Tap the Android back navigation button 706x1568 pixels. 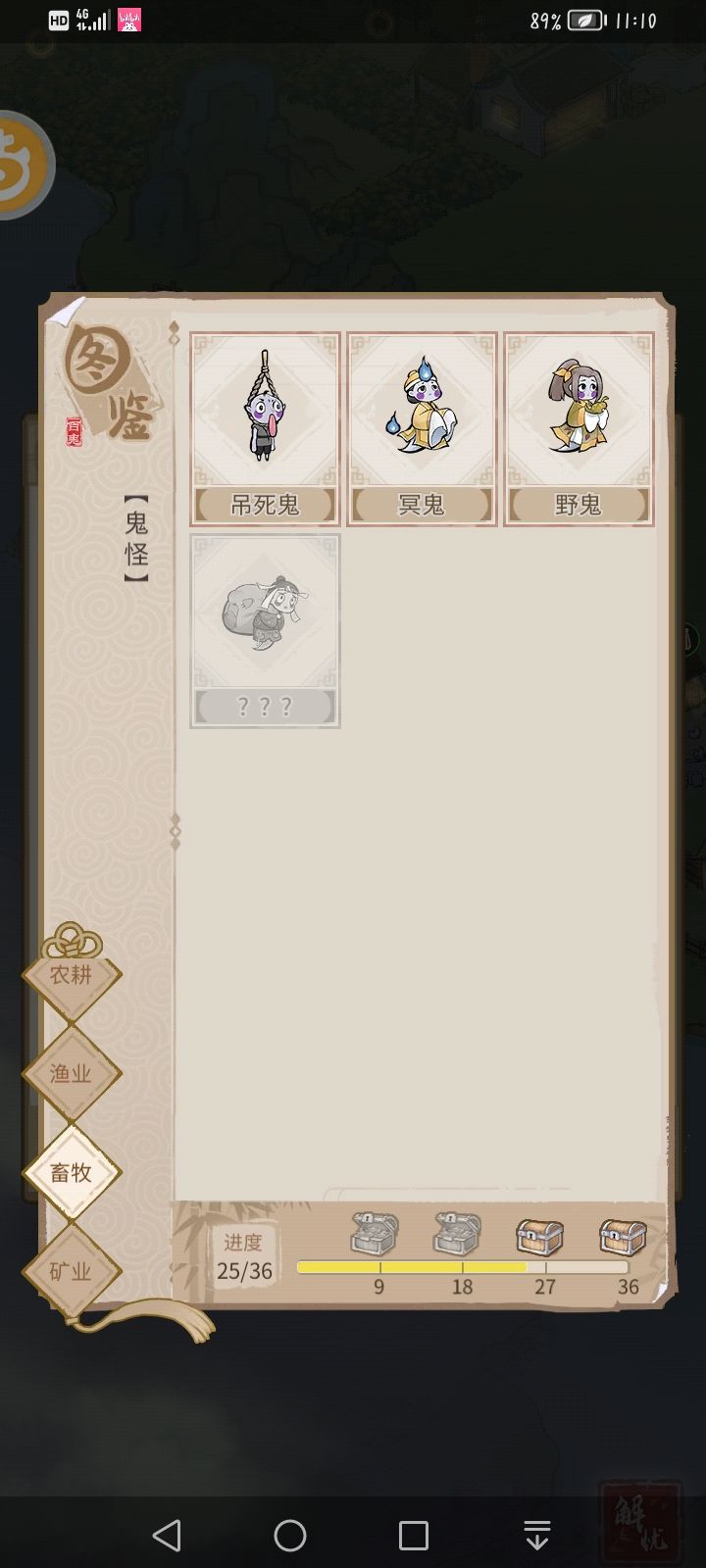(168, 1535)
